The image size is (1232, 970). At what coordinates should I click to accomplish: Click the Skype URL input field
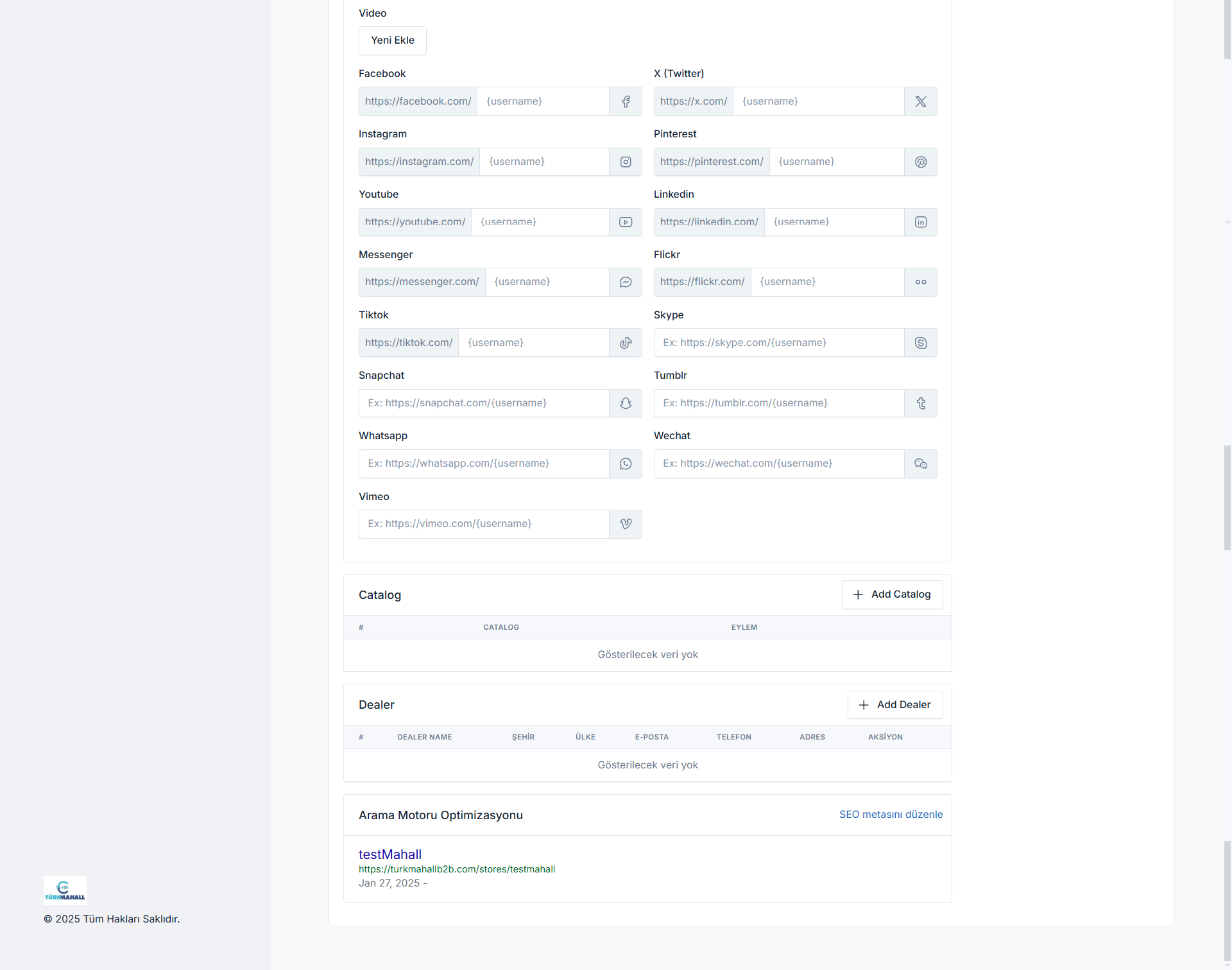779,343
